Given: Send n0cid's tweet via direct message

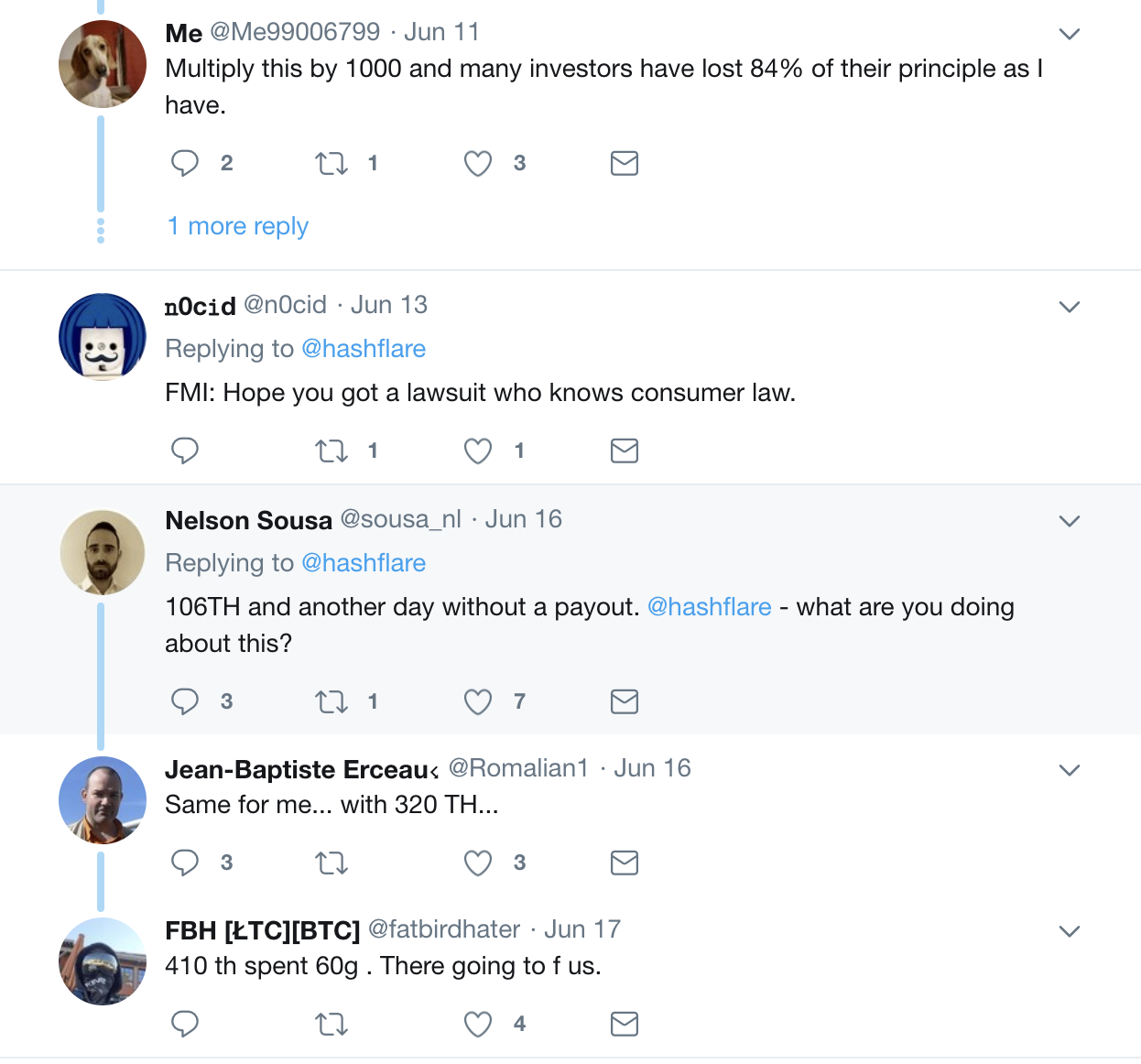Looking at the screenshot, I should tap(624, 451).
